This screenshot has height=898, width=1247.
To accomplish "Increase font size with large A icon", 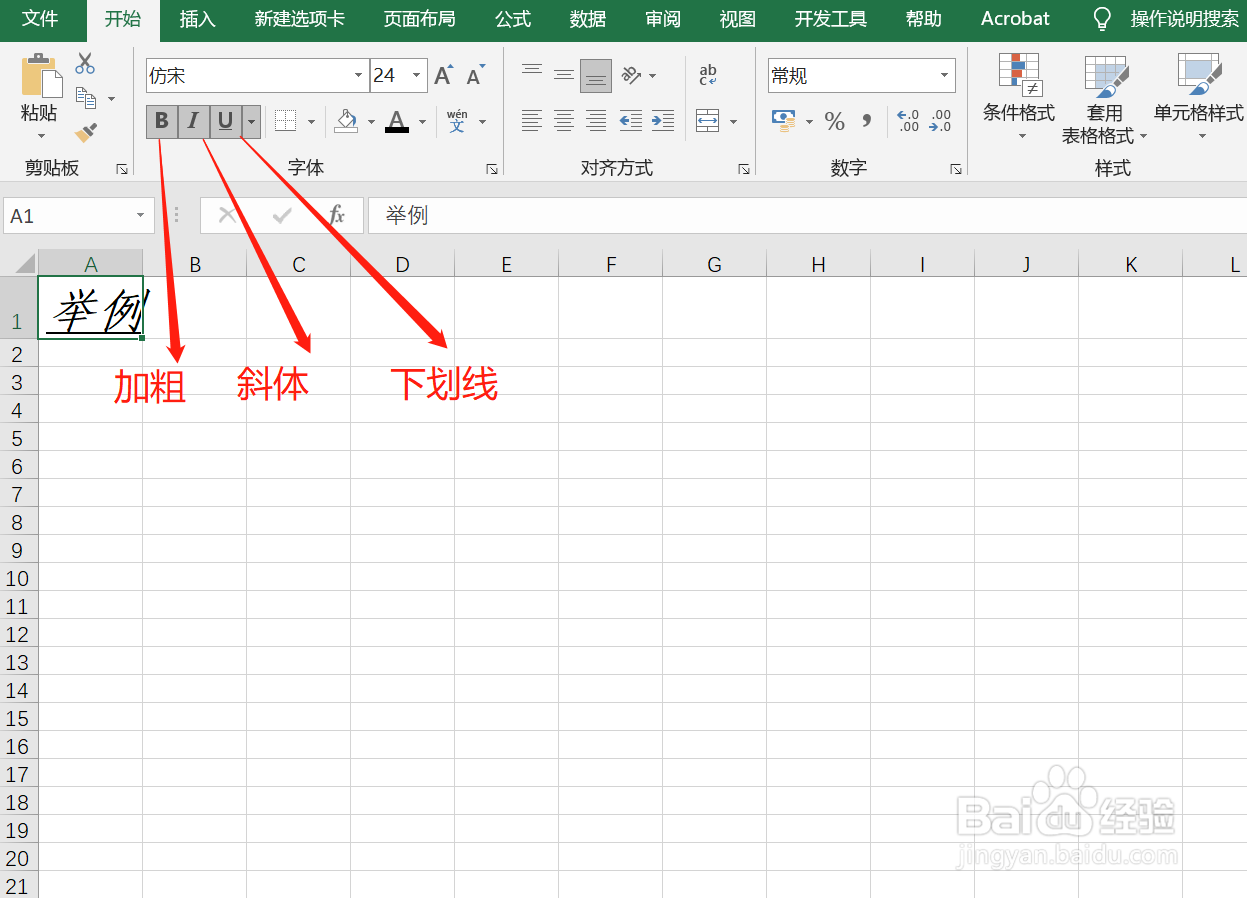I will [x=444, y=76].
